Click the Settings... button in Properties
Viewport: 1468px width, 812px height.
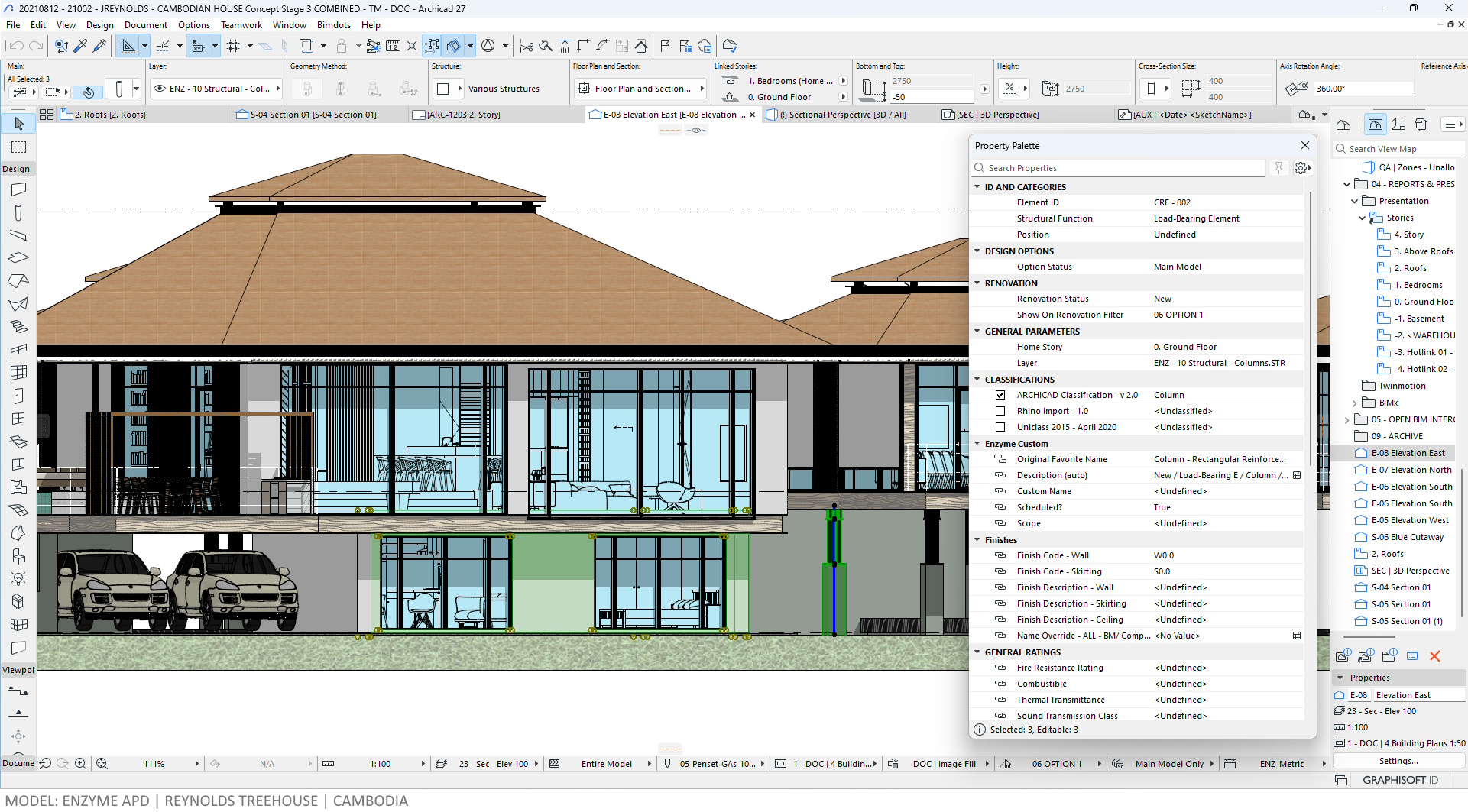click(x=1398, y=761)
